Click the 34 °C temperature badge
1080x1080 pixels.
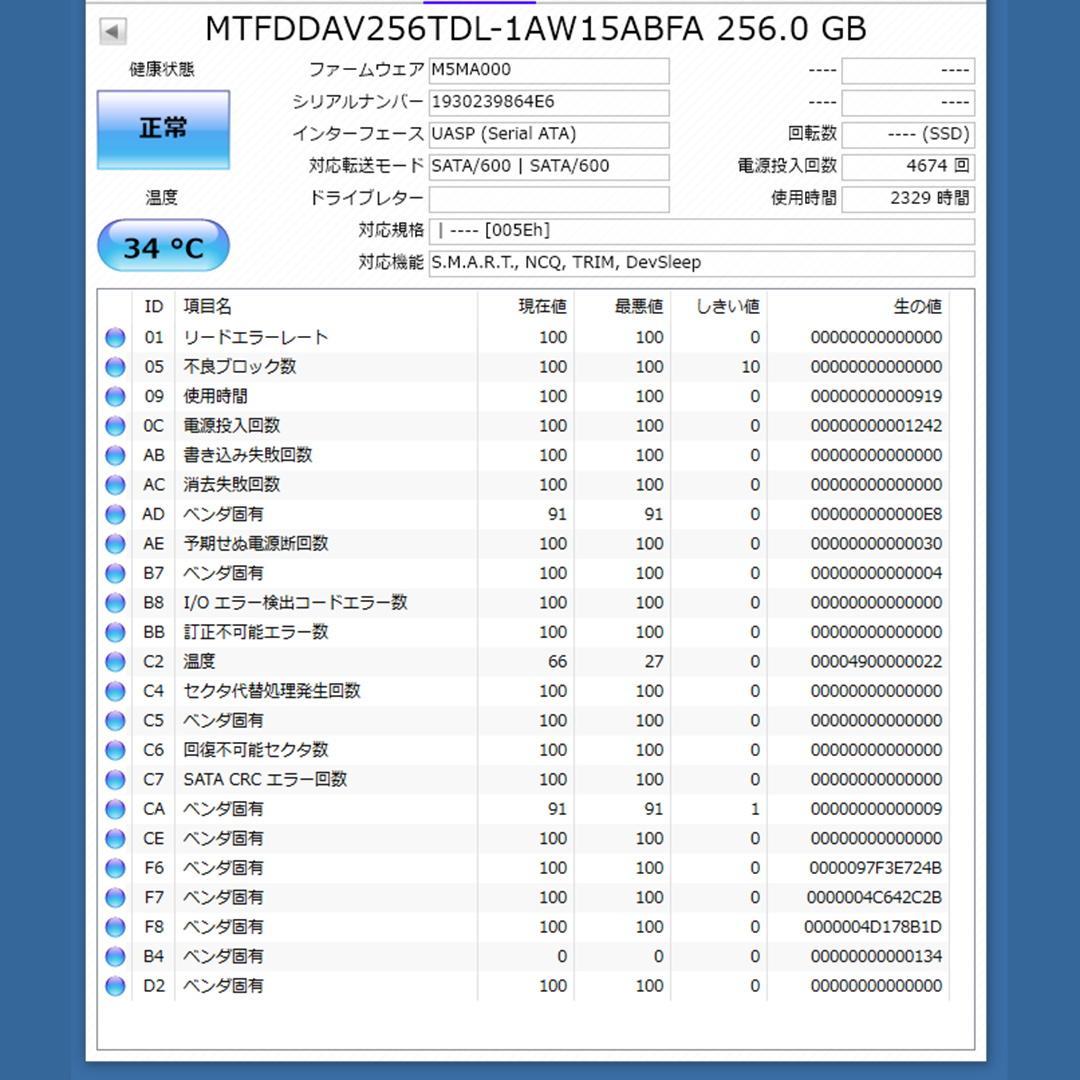pyautogui.click(x=163, y=246)
